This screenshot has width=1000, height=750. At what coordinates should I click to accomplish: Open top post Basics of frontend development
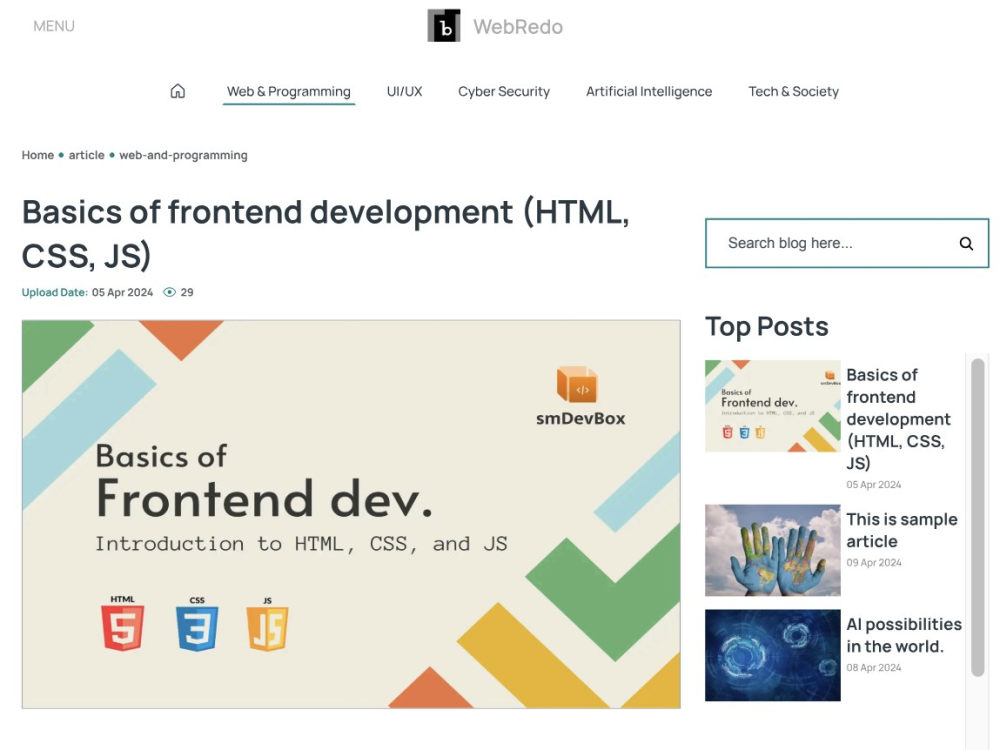pos(898,419)
